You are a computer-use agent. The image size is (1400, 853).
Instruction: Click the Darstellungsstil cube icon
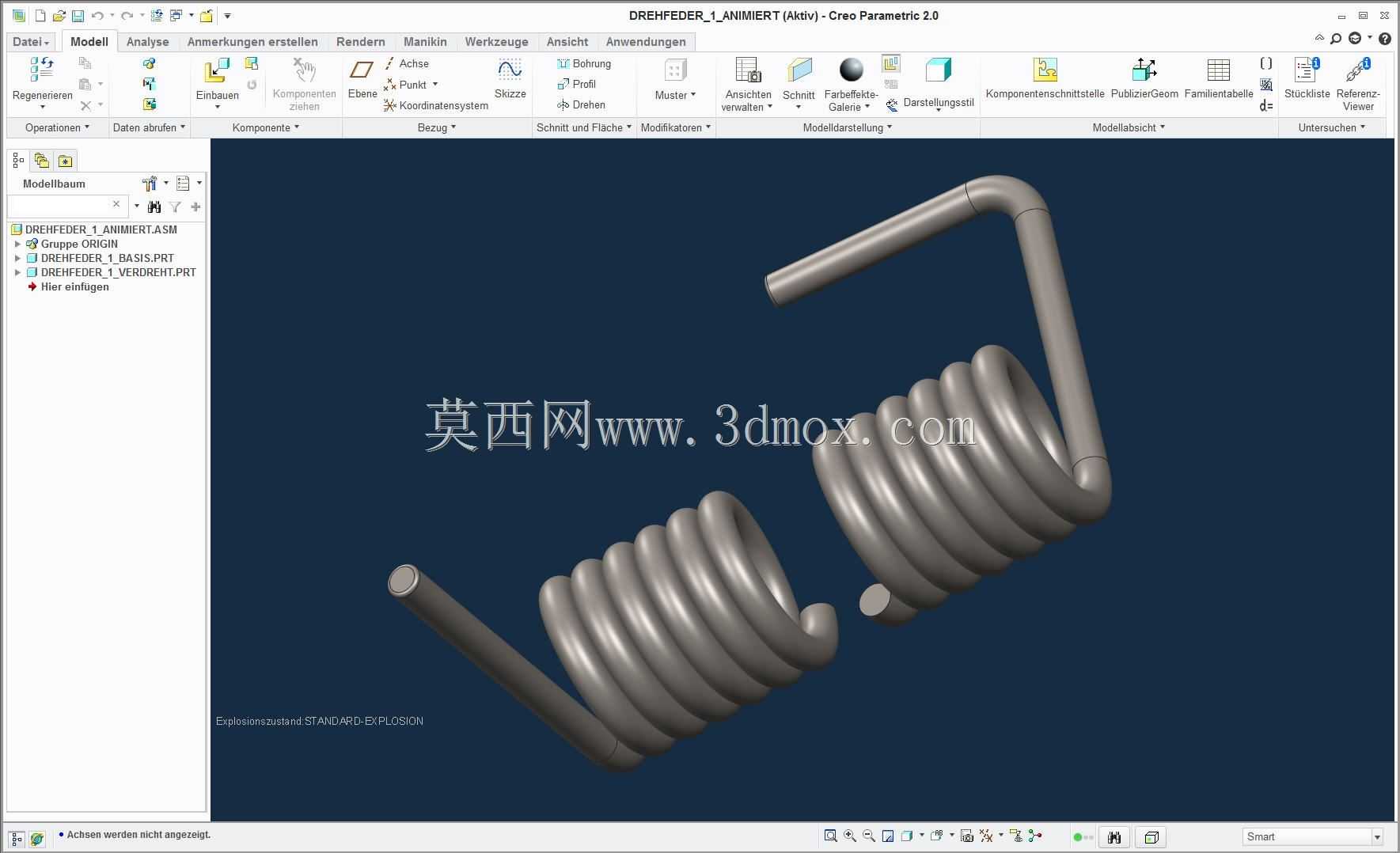(x=938, y=70)
